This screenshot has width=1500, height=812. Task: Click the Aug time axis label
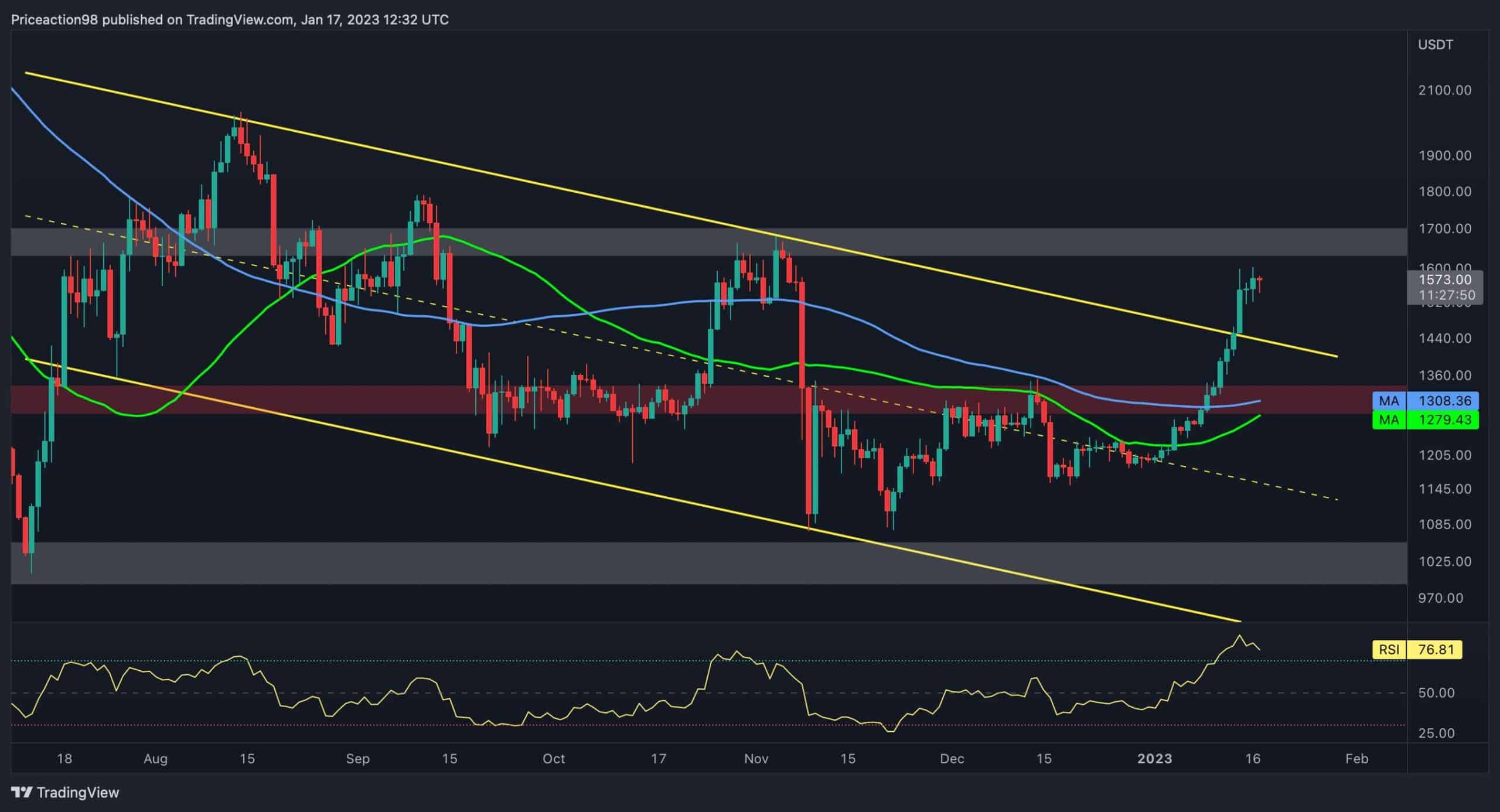155,759
